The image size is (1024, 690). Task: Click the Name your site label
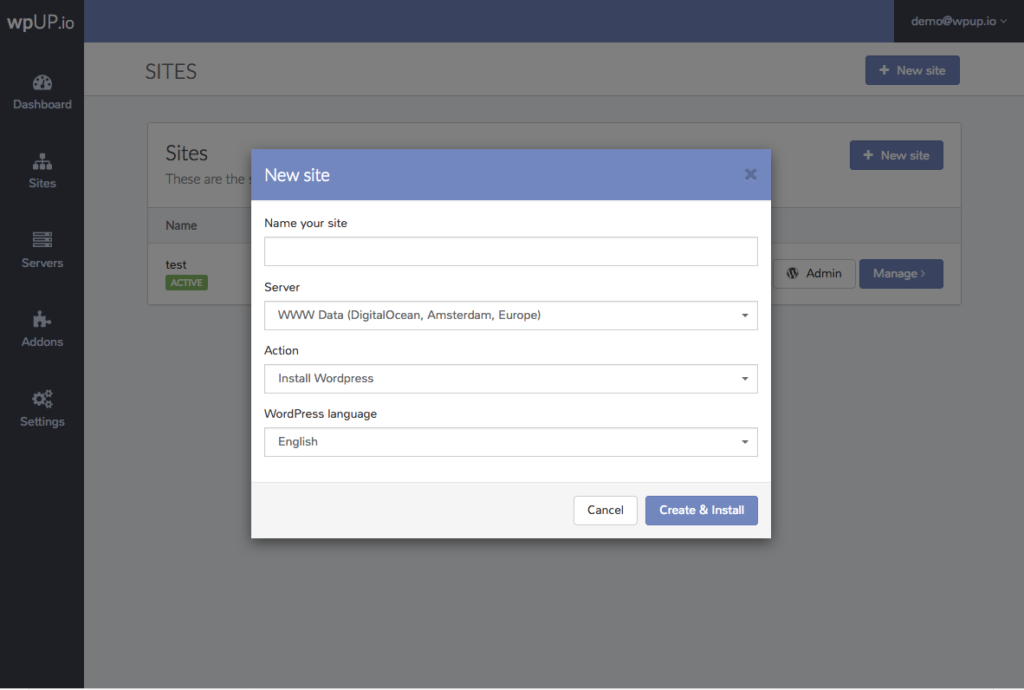[x=306, y=223]
